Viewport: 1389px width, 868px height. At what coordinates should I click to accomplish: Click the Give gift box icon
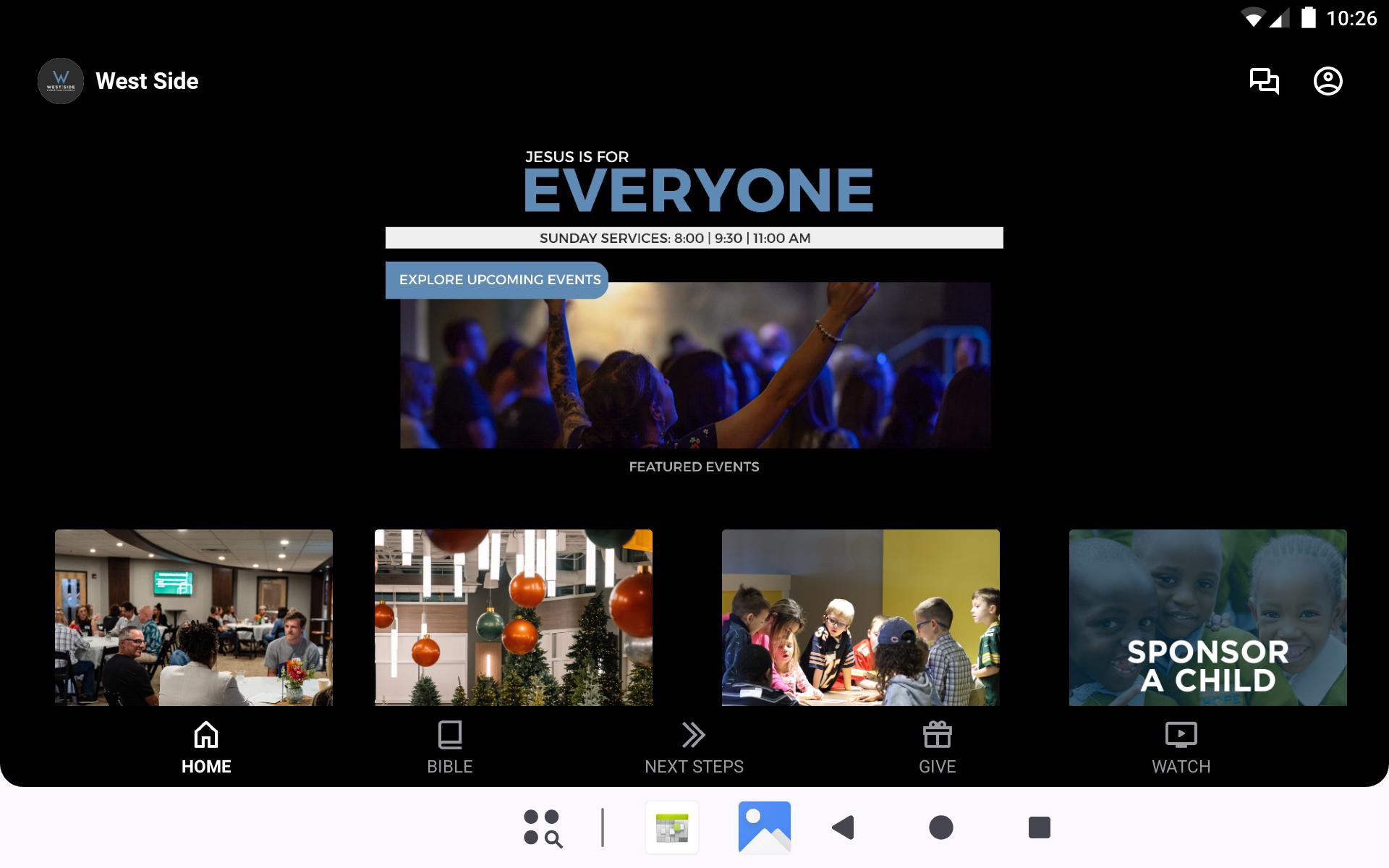[x=937, y=735]
